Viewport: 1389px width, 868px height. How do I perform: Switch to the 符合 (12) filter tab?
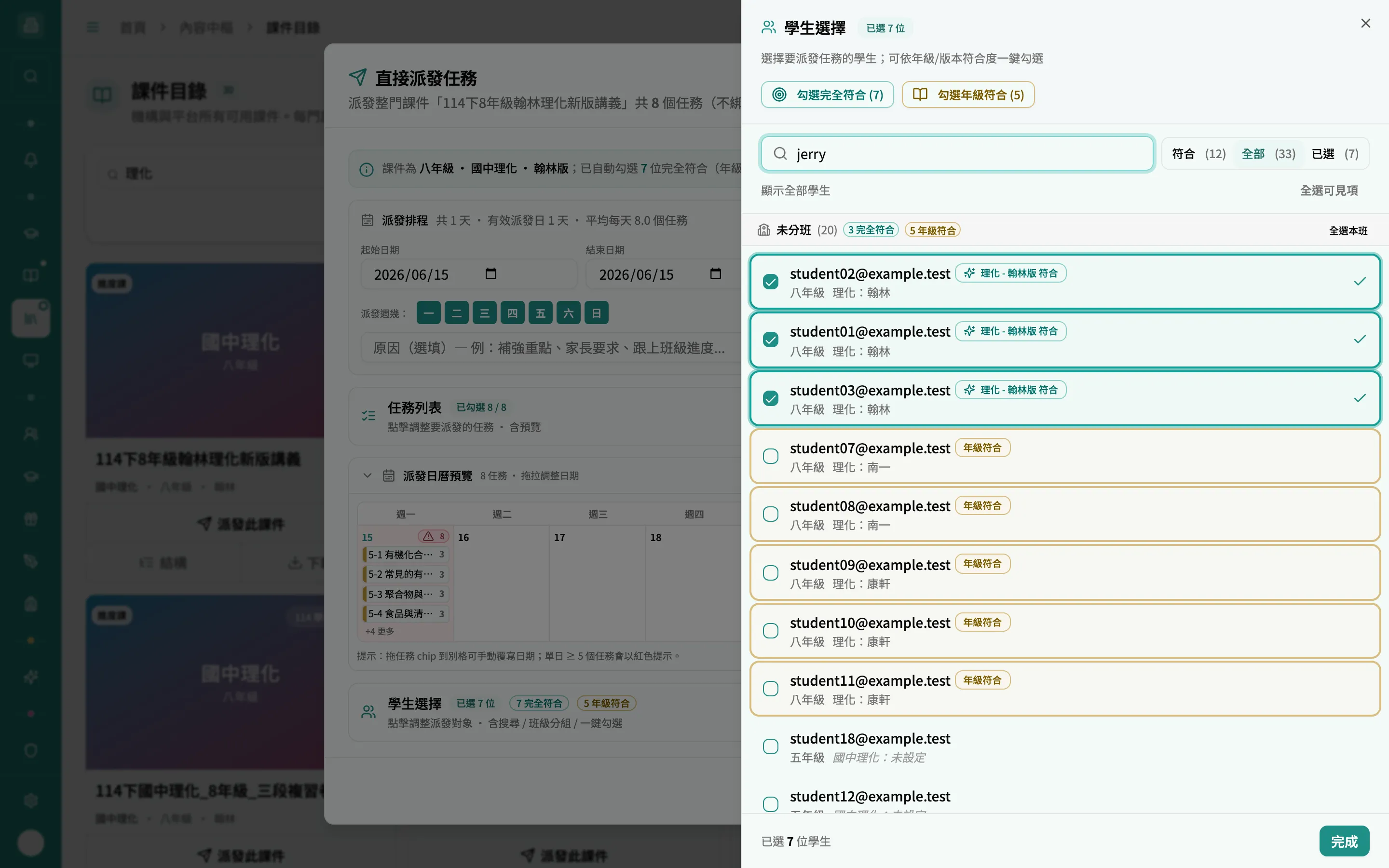pos(1198,154)
